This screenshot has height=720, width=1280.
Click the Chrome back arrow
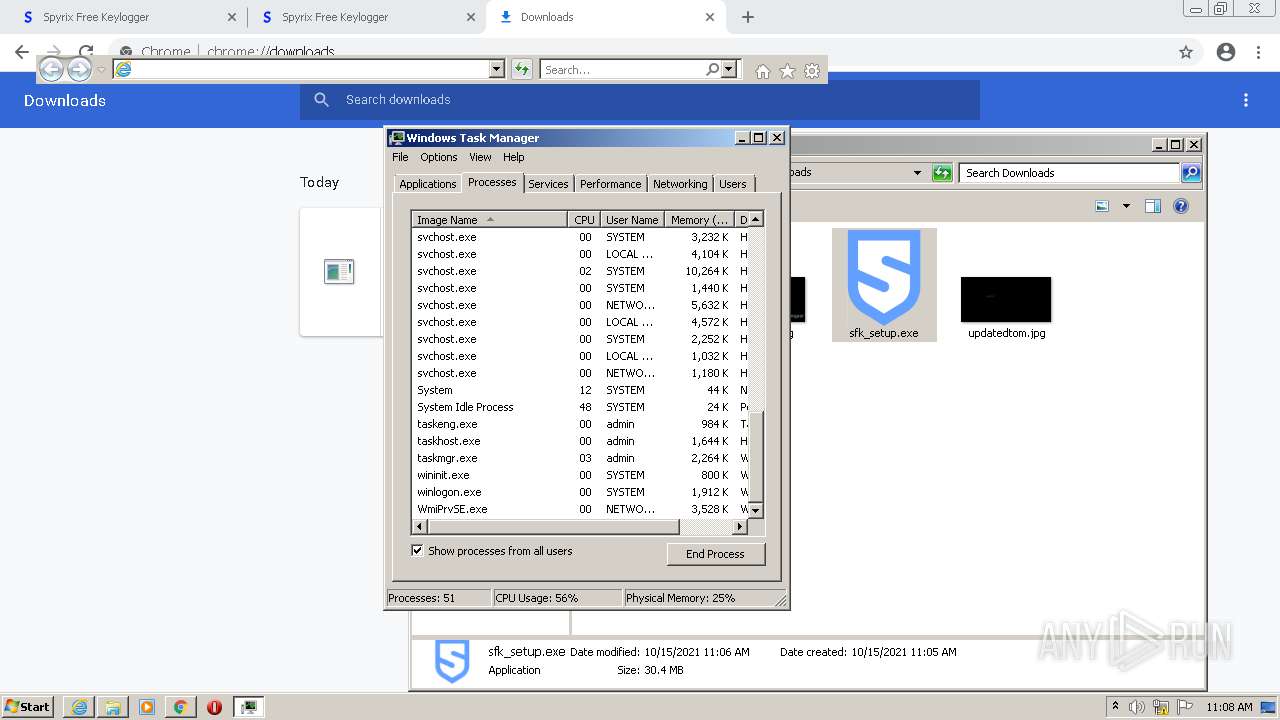tap(22, 52)
